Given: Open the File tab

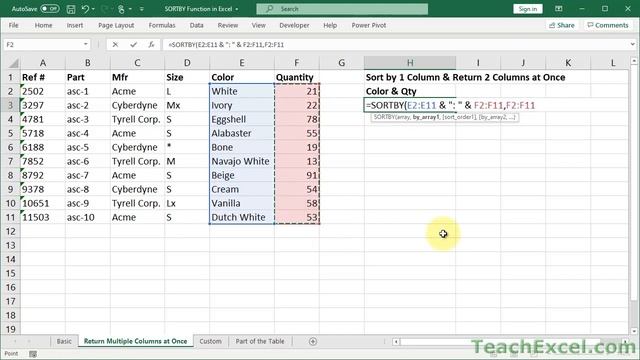Looking at the screenshot, I should (x=13, y=25).
